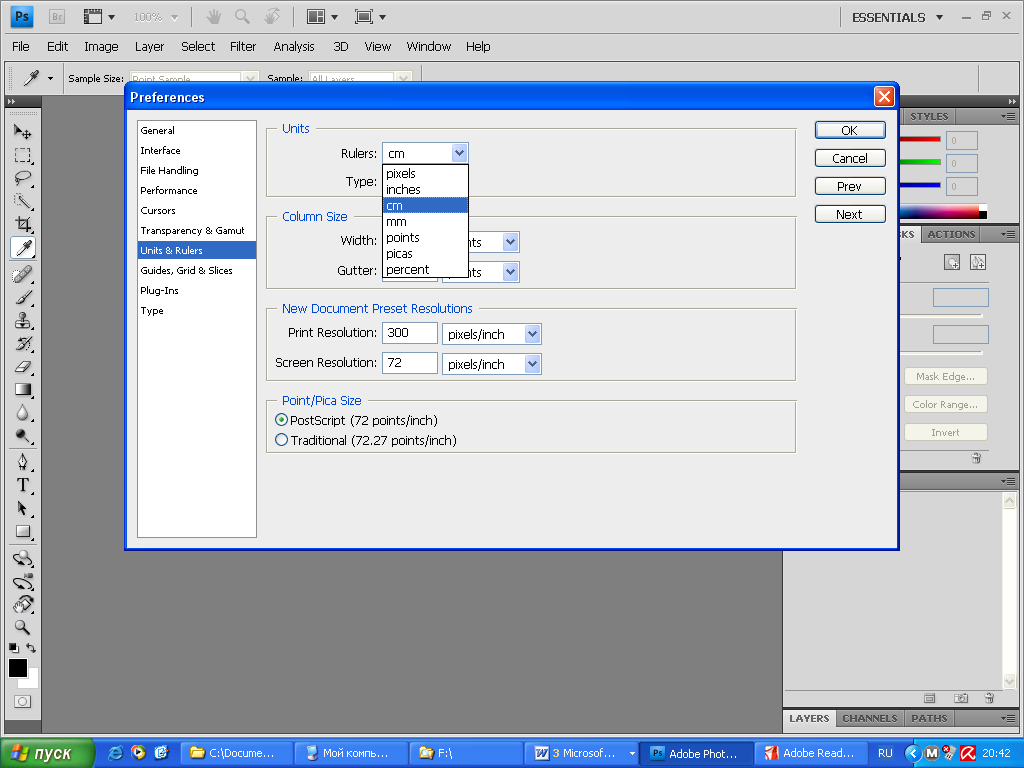Screen dimensions: 1024x768
Task: Select the Rectangular Marquee tool
Action: point(23,155)
